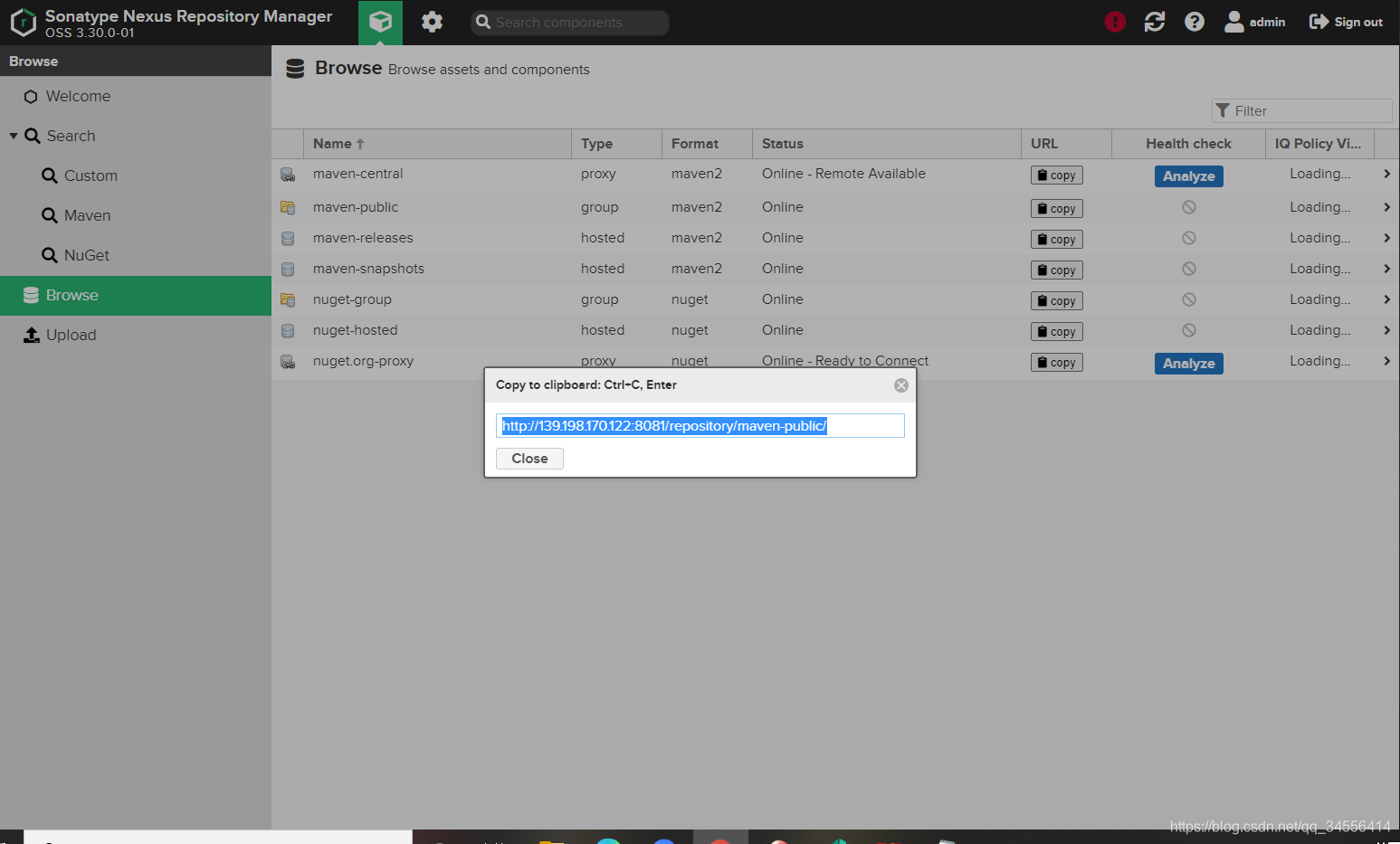This screenshot has width=1400, height=844.
Task: Copy URL for maven-public
Action: pyautogui.click(x=1056, y=209)
